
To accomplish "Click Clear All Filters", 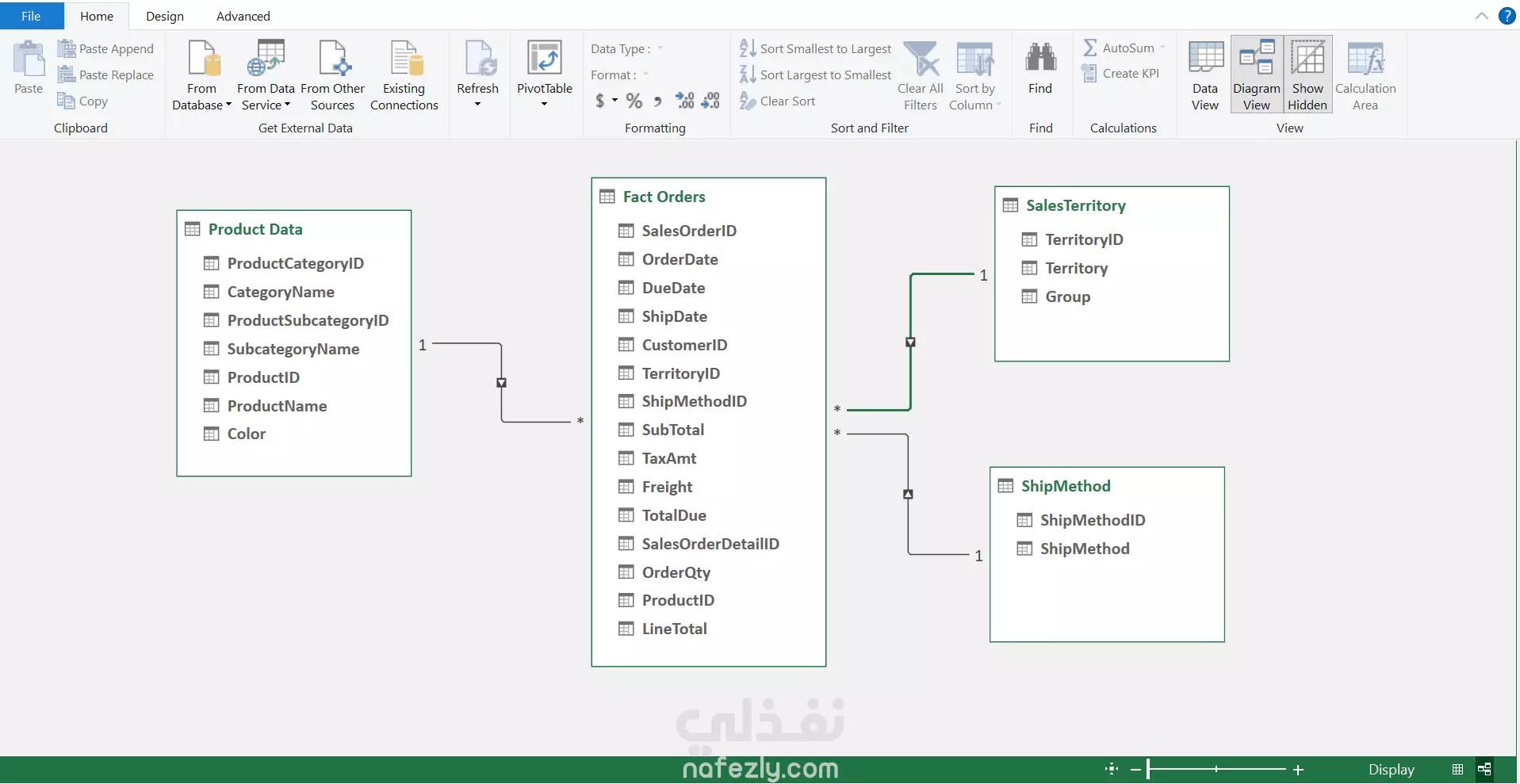I will (921, 75).
